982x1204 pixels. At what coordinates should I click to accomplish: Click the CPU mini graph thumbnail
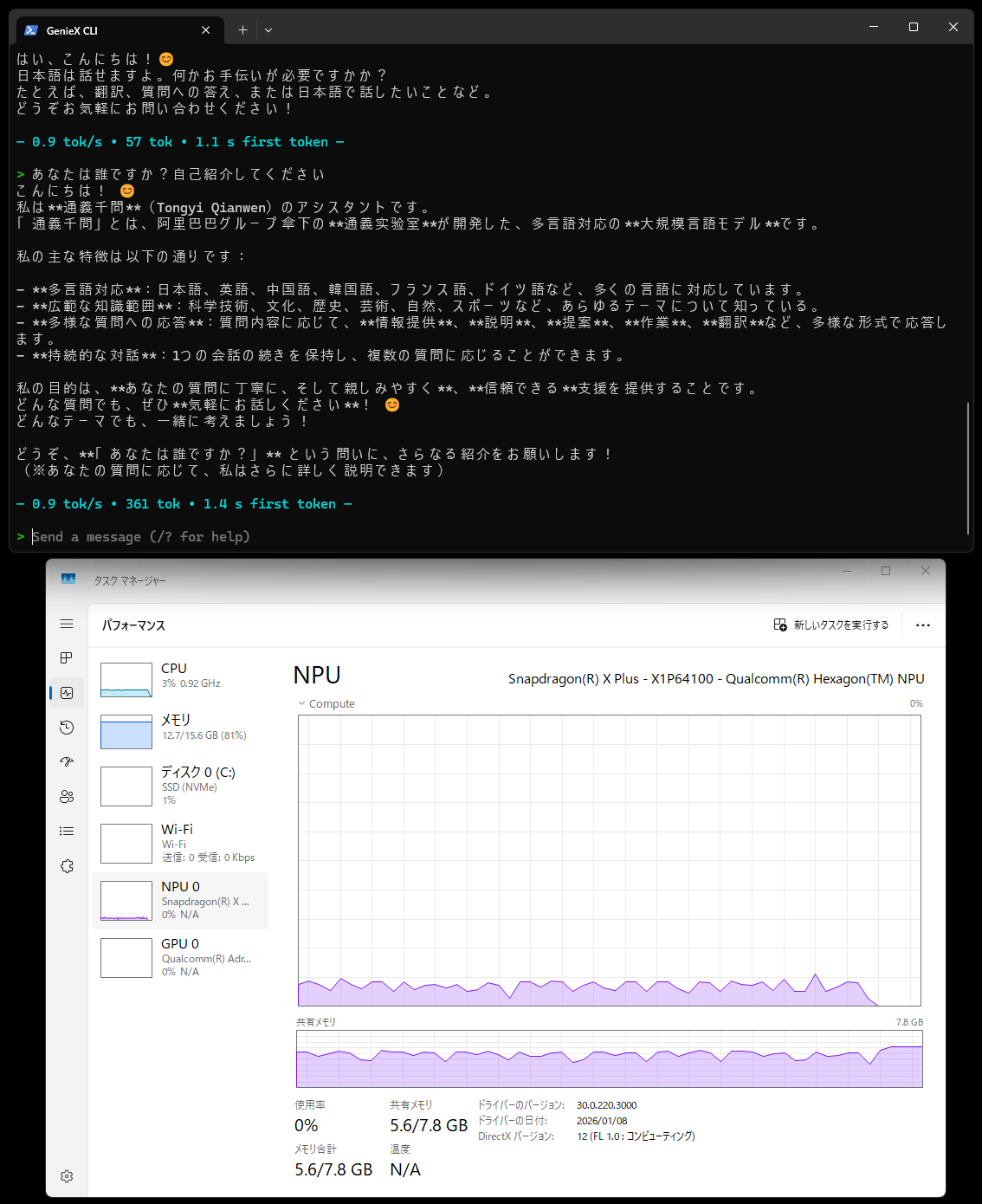click(x=126, y=680)
